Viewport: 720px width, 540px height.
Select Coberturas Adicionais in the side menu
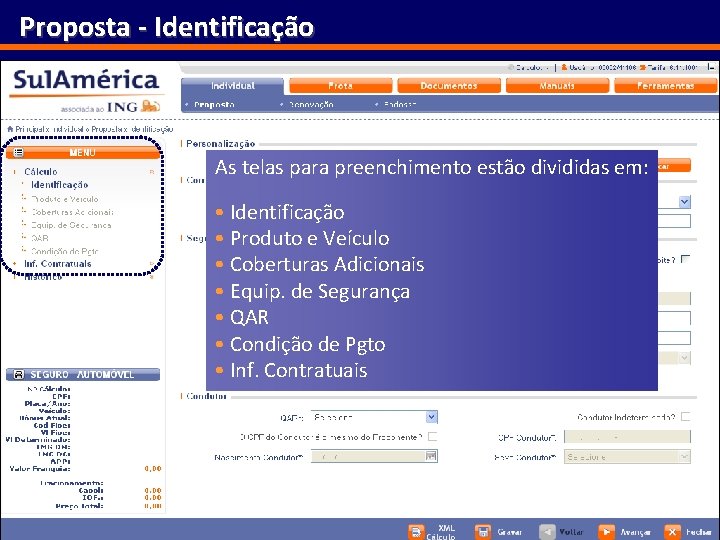[x=72, y=212]
